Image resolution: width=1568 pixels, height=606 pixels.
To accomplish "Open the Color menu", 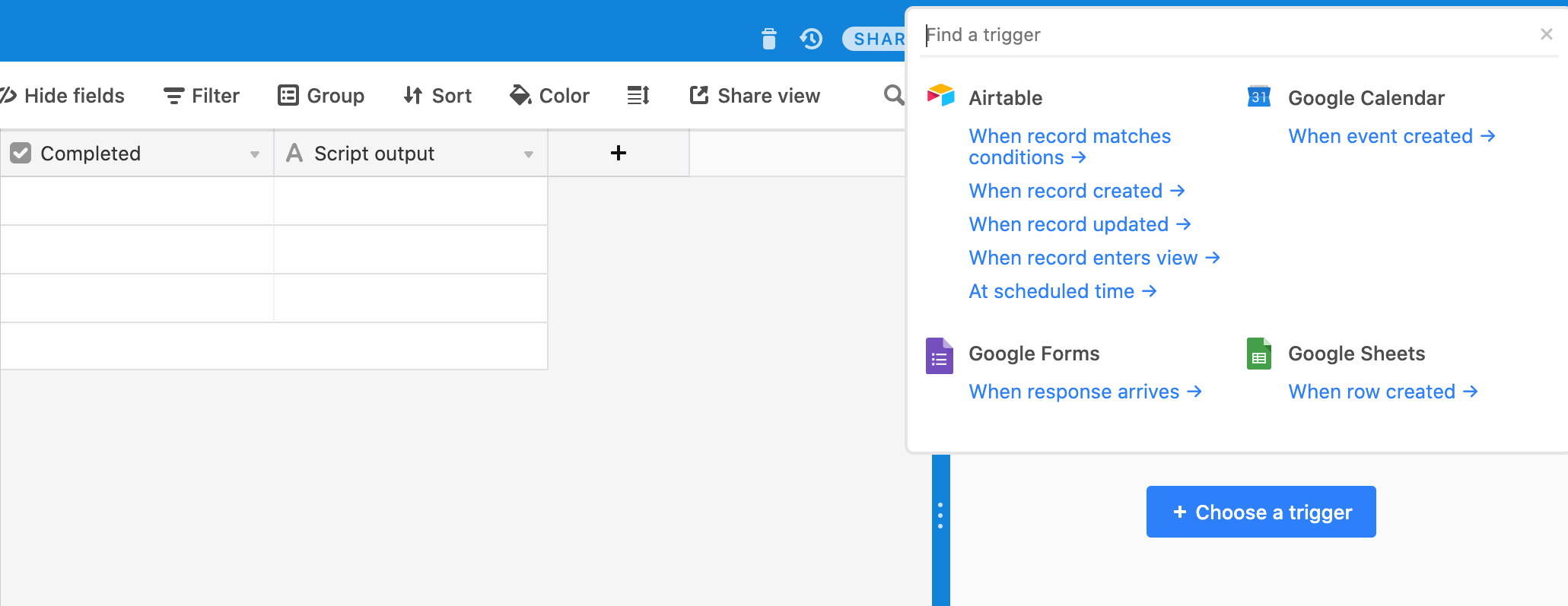I will pos(550,95).
